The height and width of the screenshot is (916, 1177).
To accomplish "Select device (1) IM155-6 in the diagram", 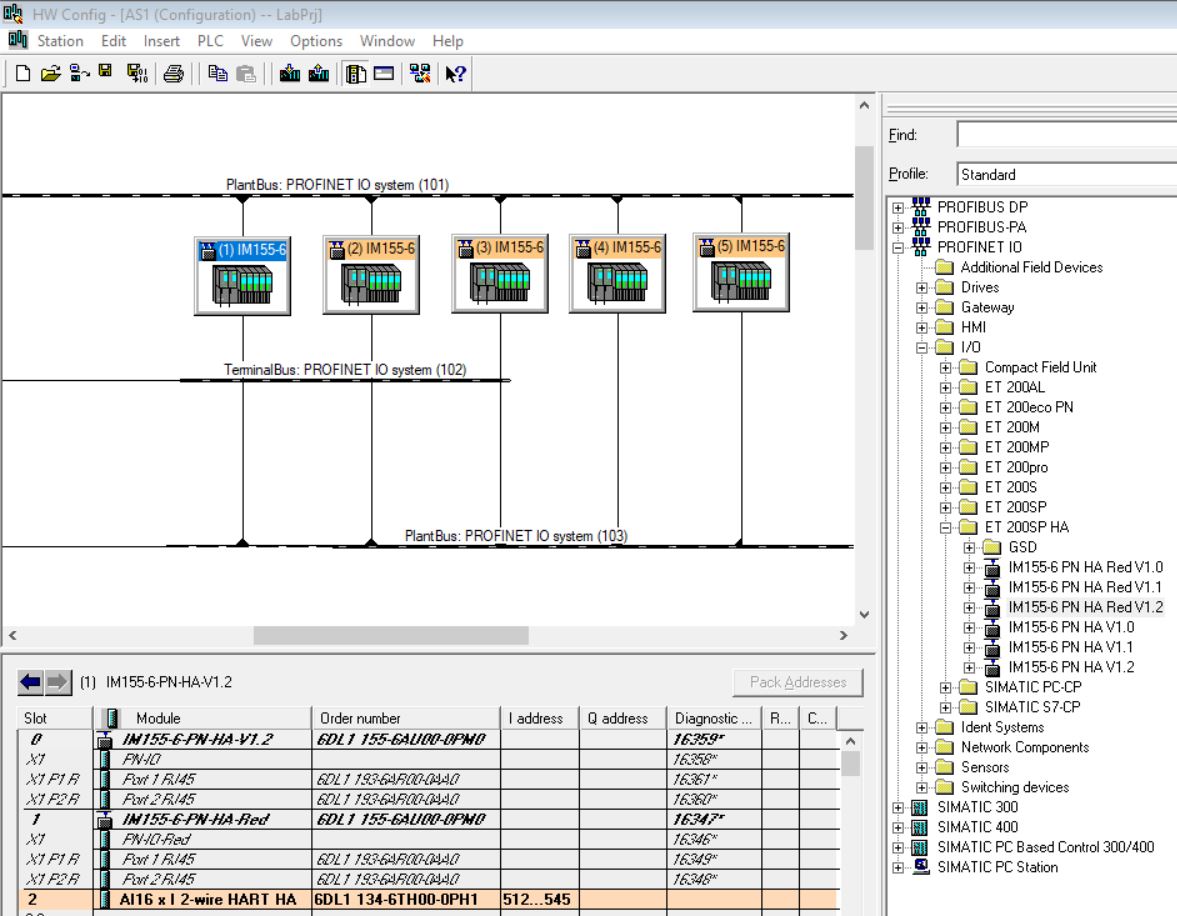I will click(242, 276).
